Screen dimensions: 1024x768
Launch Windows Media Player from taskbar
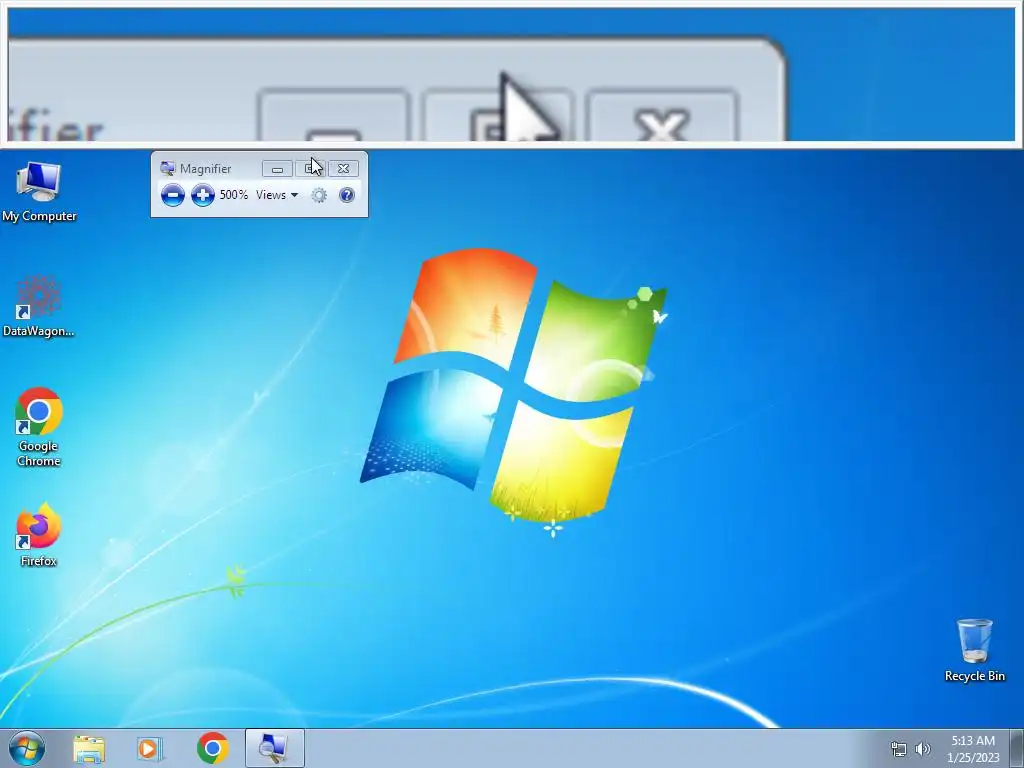coord(150,748)
